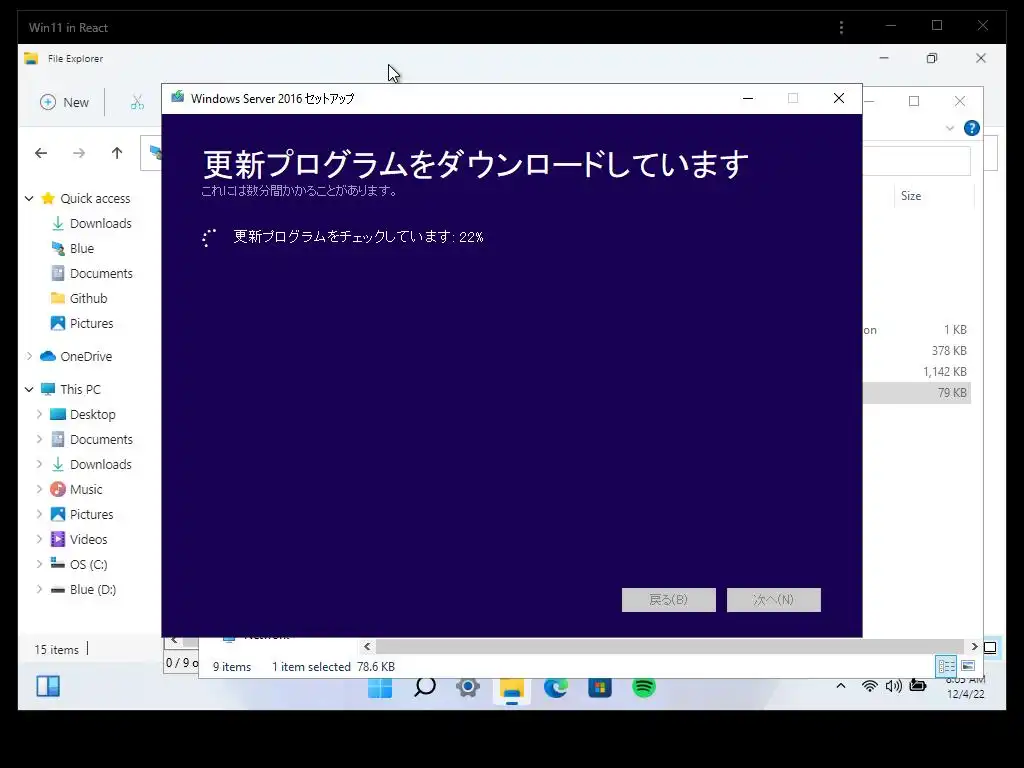The image size is (1024, 768).
Task: Click the Videos folder icon
Action: pos(58,539)
